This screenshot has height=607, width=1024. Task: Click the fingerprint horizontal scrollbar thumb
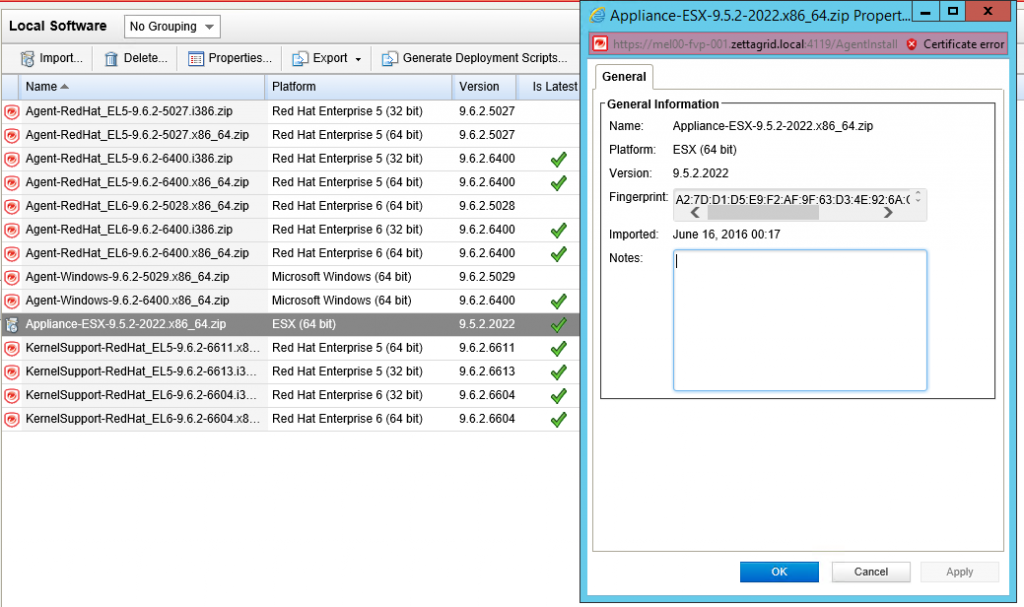click(762, 213)
